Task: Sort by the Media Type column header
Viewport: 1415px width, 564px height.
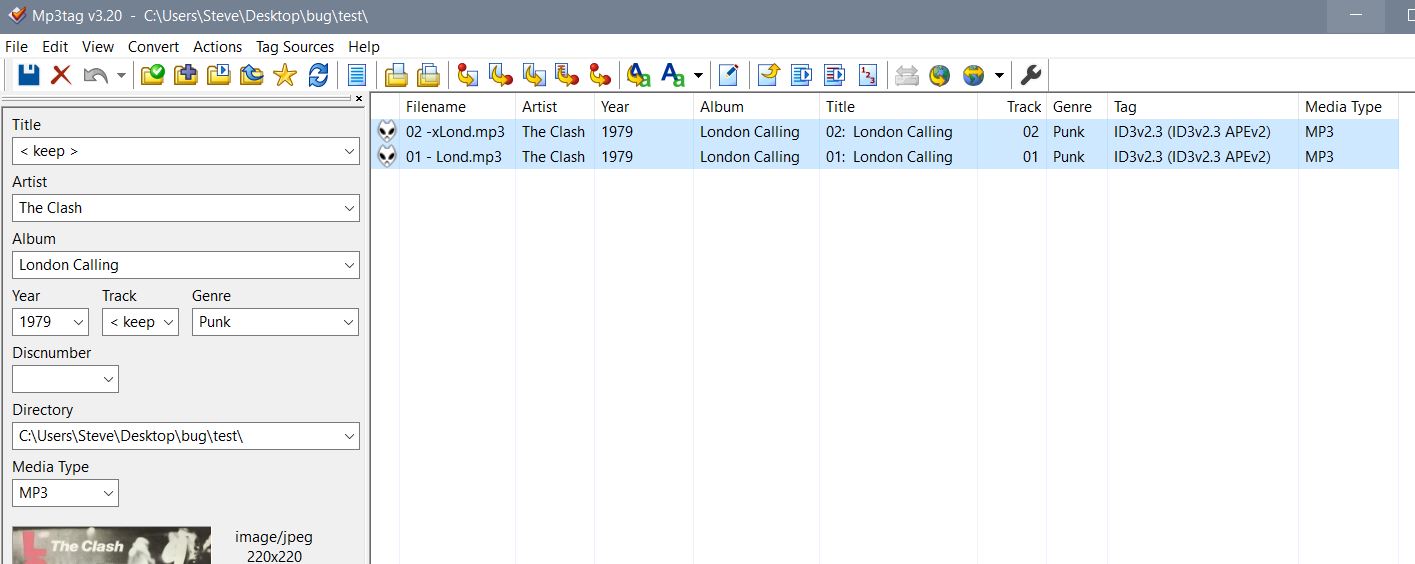Action: pyautogui.click(x=1349, y=106)
